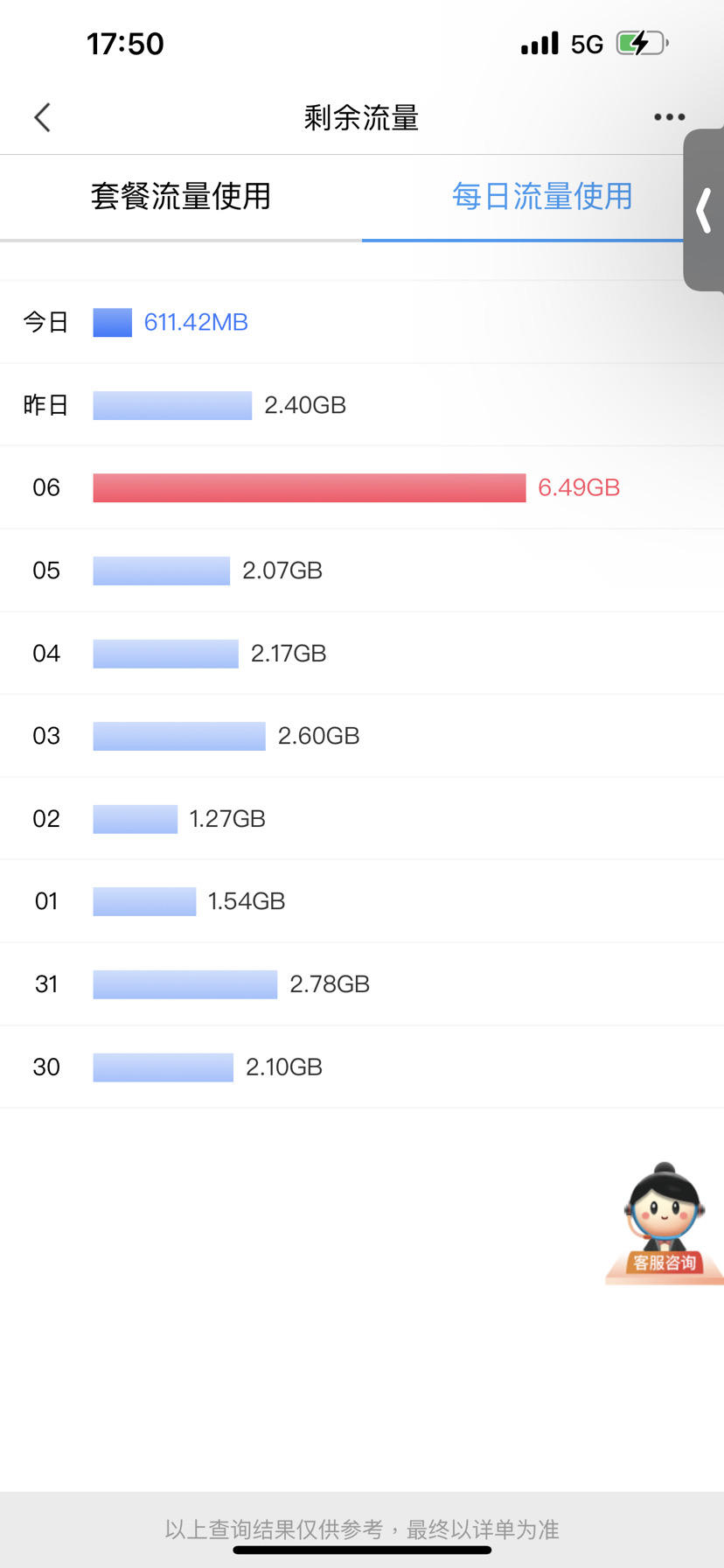Select the red 6.49GB usage bar
Image resolution: width=724 pixels, height=1568 pixels.
pos(310,487)
